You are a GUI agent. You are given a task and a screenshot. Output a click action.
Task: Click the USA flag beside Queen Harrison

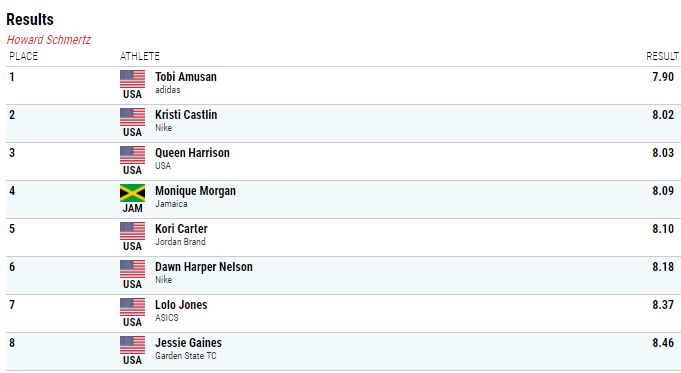[132, 155]
